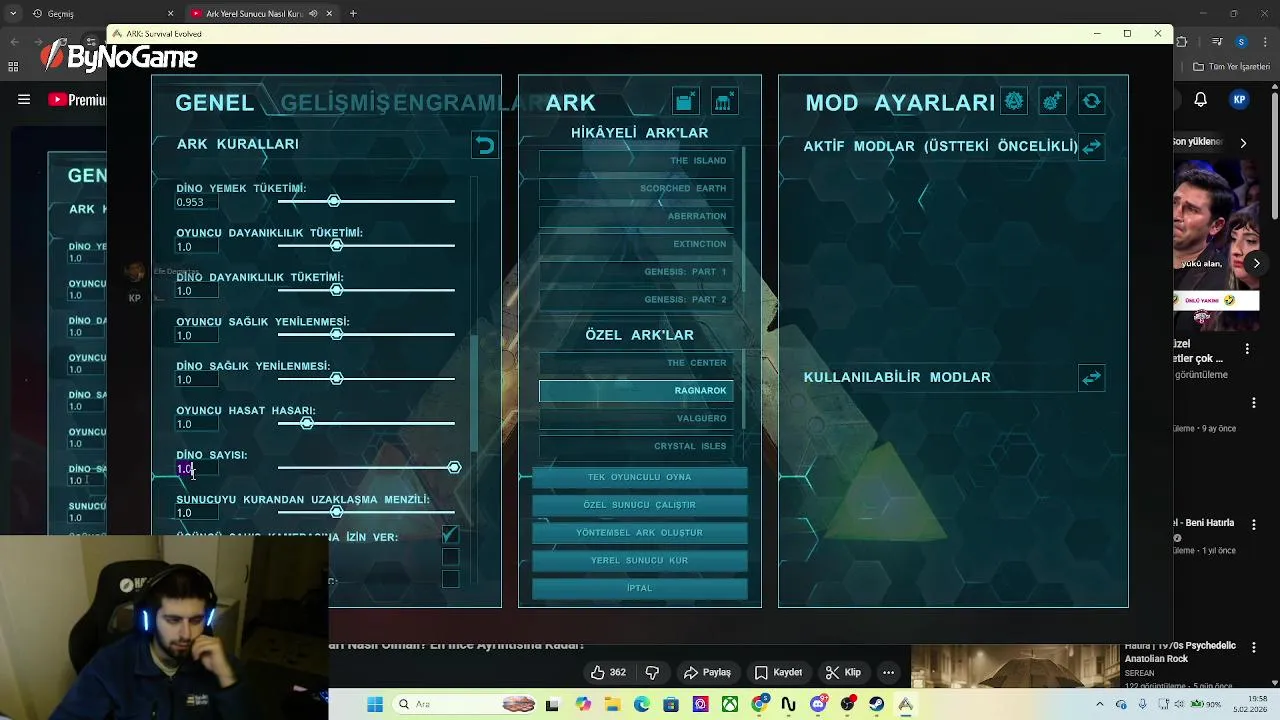This screenshot has width=1280, height=720.
Task: Select VALGUERO map
Action: coord(636,418)
